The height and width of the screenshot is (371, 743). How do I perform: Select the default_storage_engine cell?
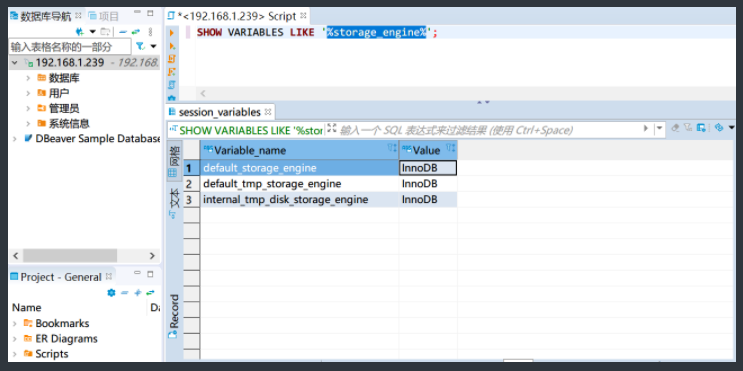(x=299, y=168)
